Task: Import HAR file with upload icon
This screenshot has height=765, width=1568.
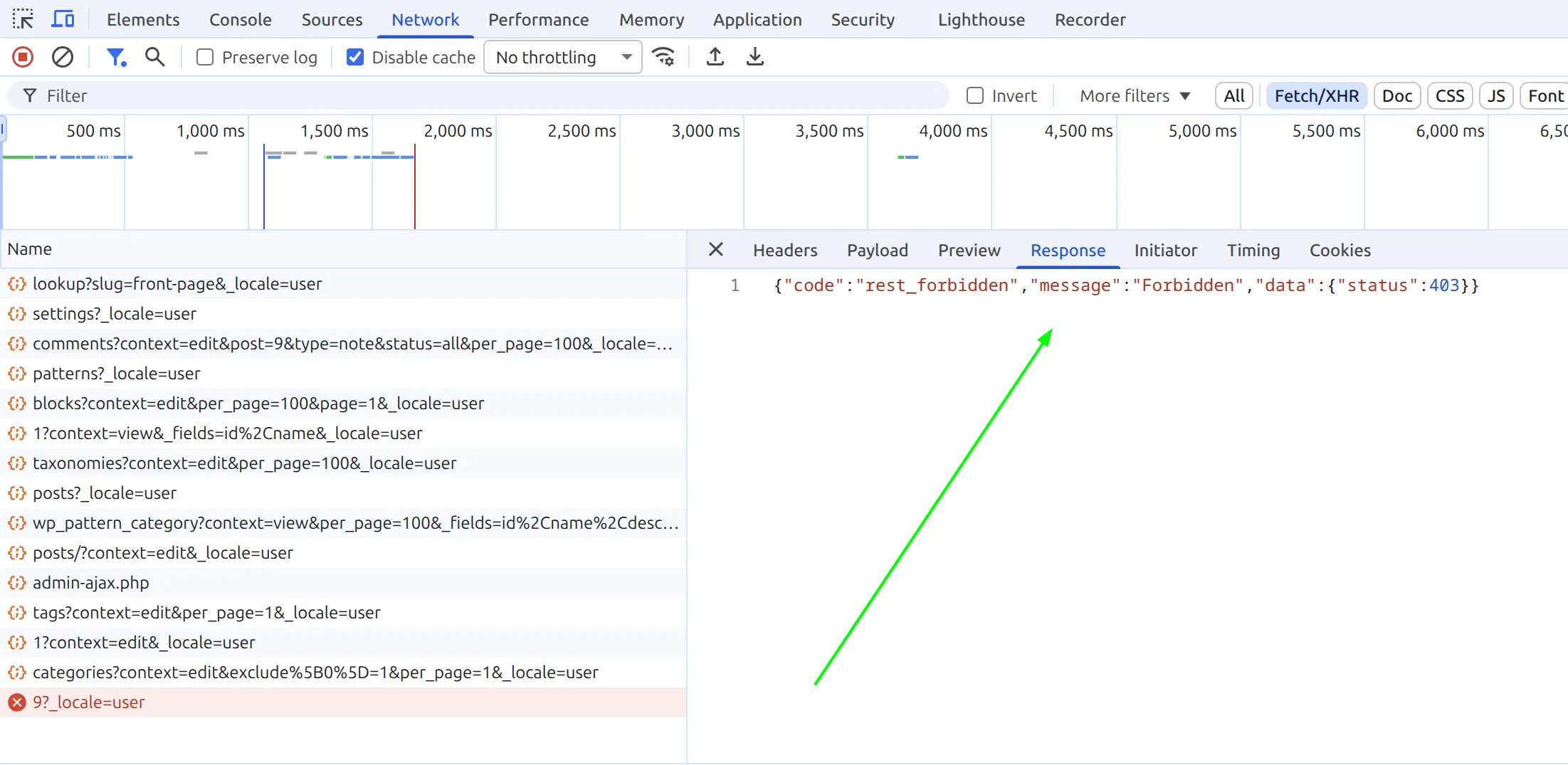Action: [715, 57]
